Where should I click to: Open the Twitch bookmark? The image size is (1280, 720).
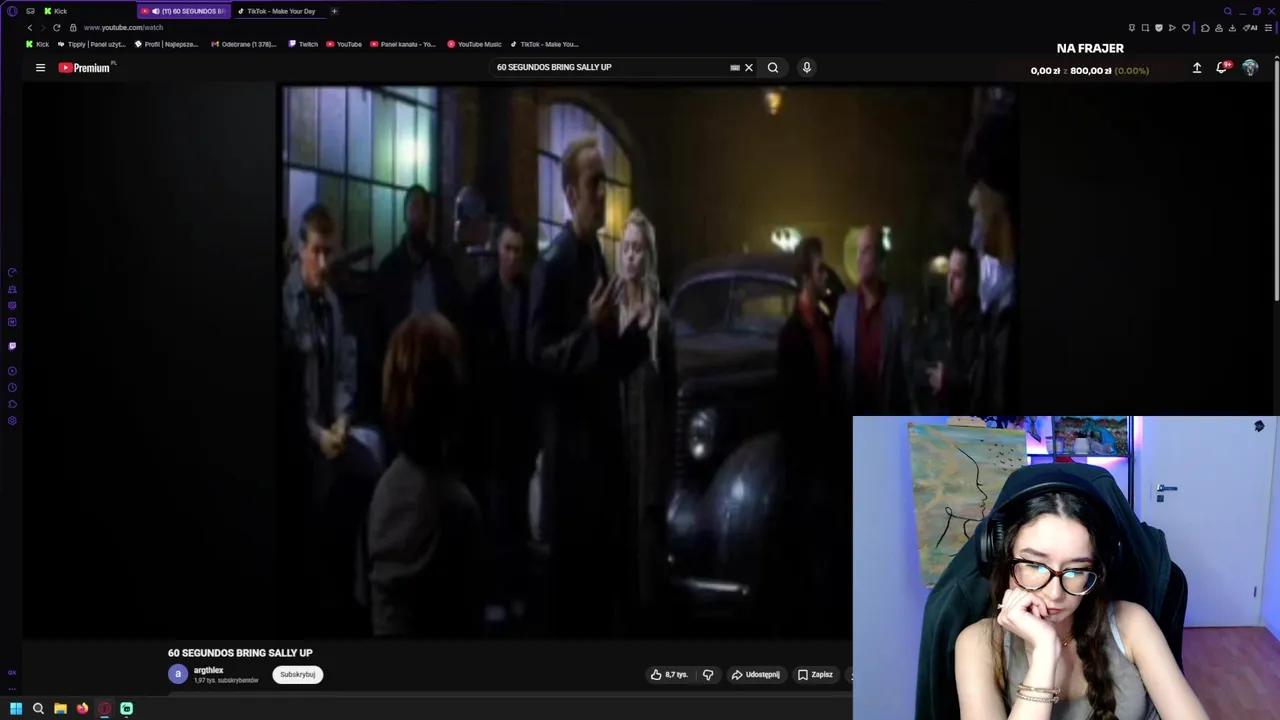pos(303,44)
